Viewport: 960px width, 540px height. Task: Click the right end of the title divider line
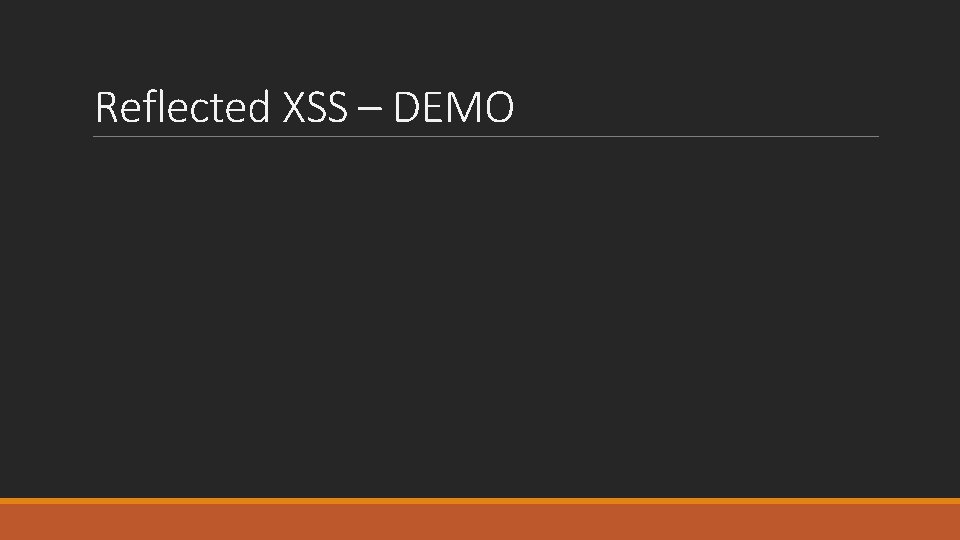876,137
